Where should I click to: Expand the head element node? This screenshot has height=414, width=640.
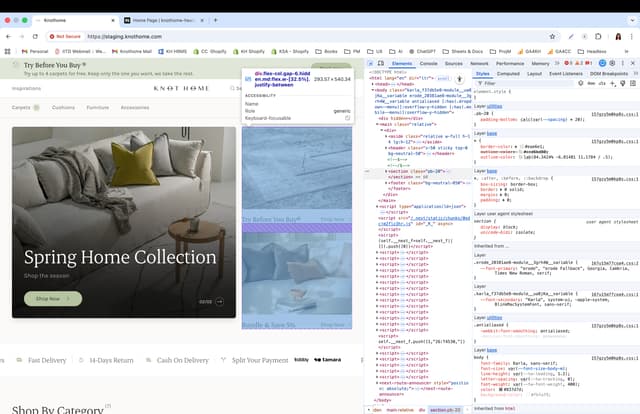tap(373, 84)
